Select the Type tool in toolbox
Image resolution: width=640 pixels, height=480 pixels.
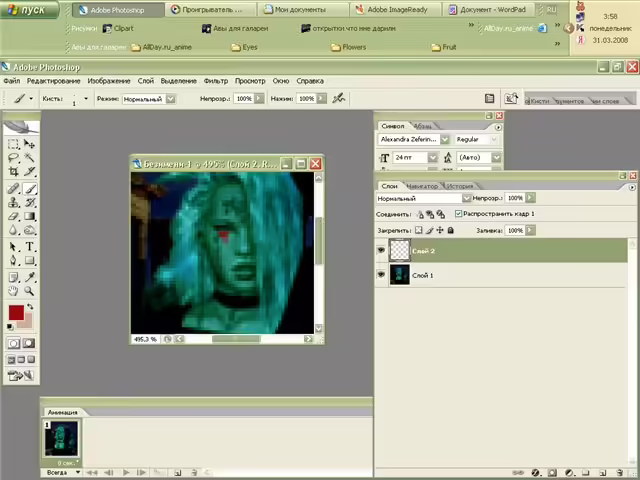pyautogui.click(x=29, y=247)
